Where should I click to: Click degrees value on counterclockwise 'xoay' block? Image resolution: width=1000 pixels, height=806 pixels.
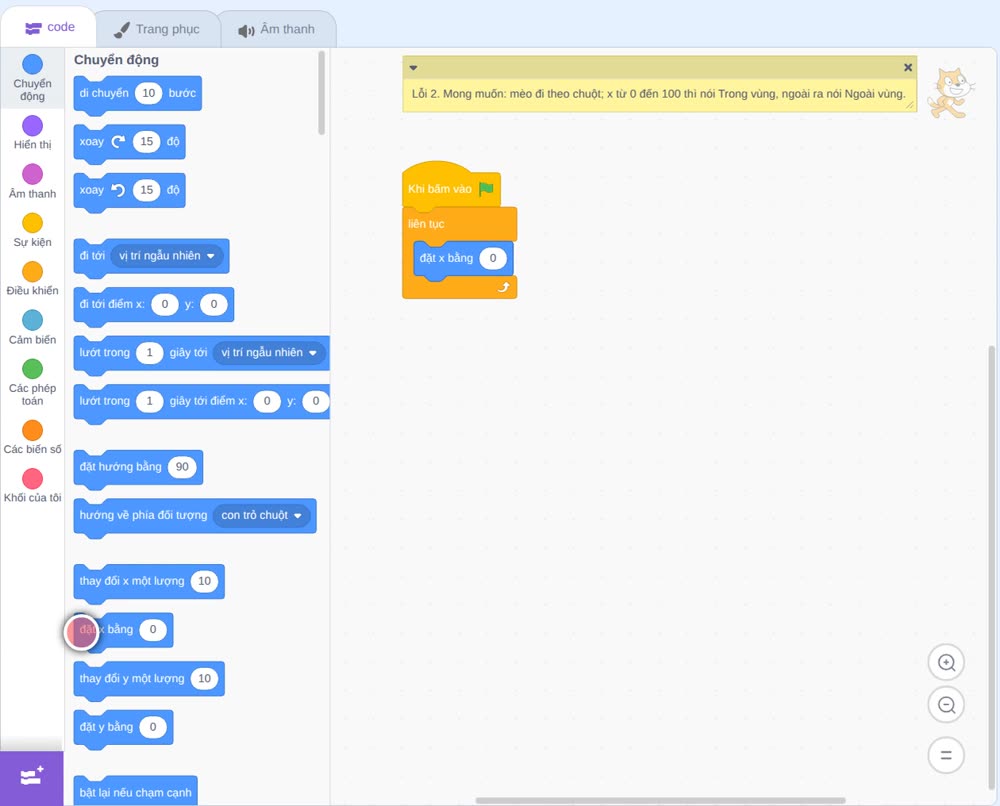click(x=147, y=190)
